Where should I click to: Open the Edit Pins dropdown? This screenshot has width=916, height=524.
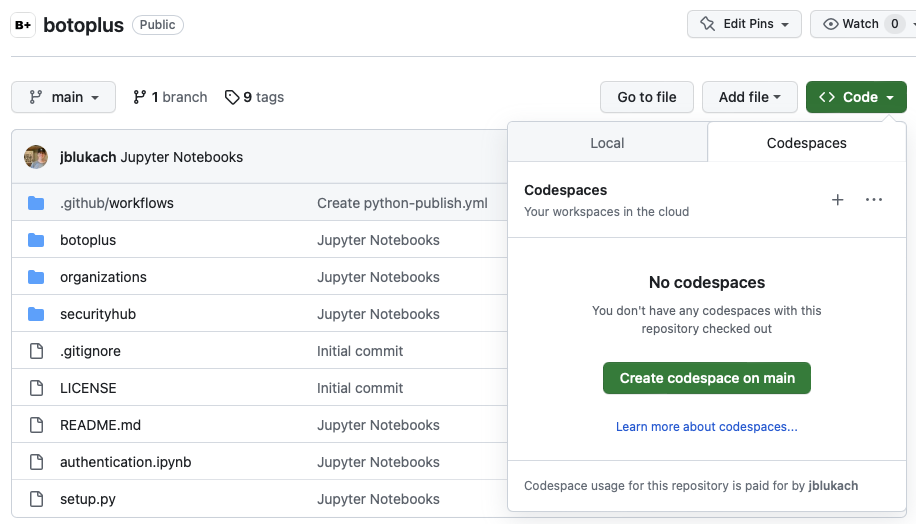(x=744, y=24)
